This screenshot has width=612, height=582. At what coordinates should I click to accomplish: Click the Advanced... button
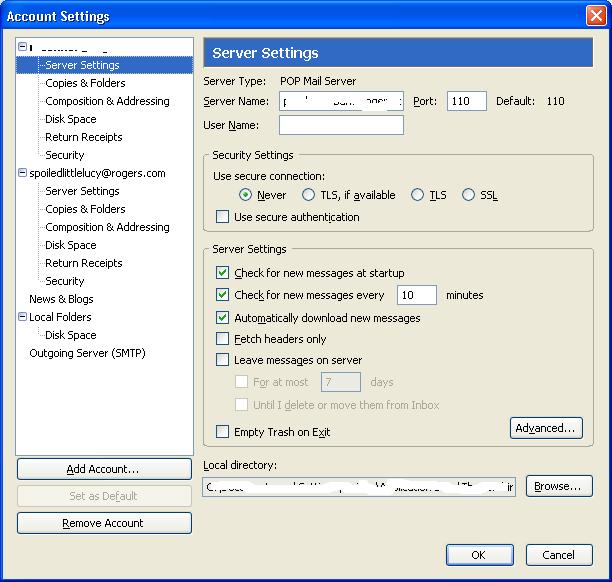(x=545, y=428)
